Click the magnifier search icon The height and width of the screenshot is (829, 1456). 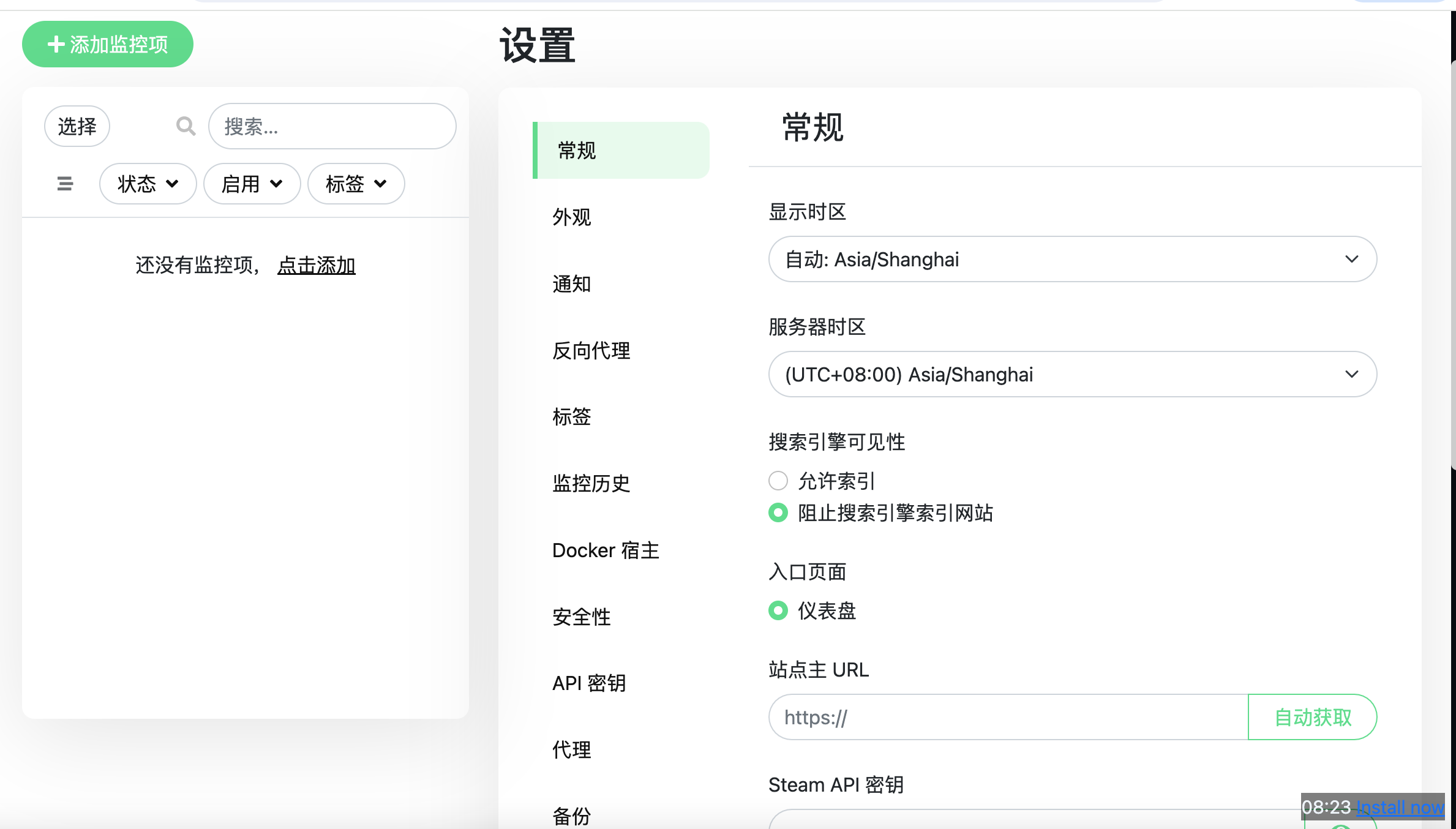[x=186, y=126]
